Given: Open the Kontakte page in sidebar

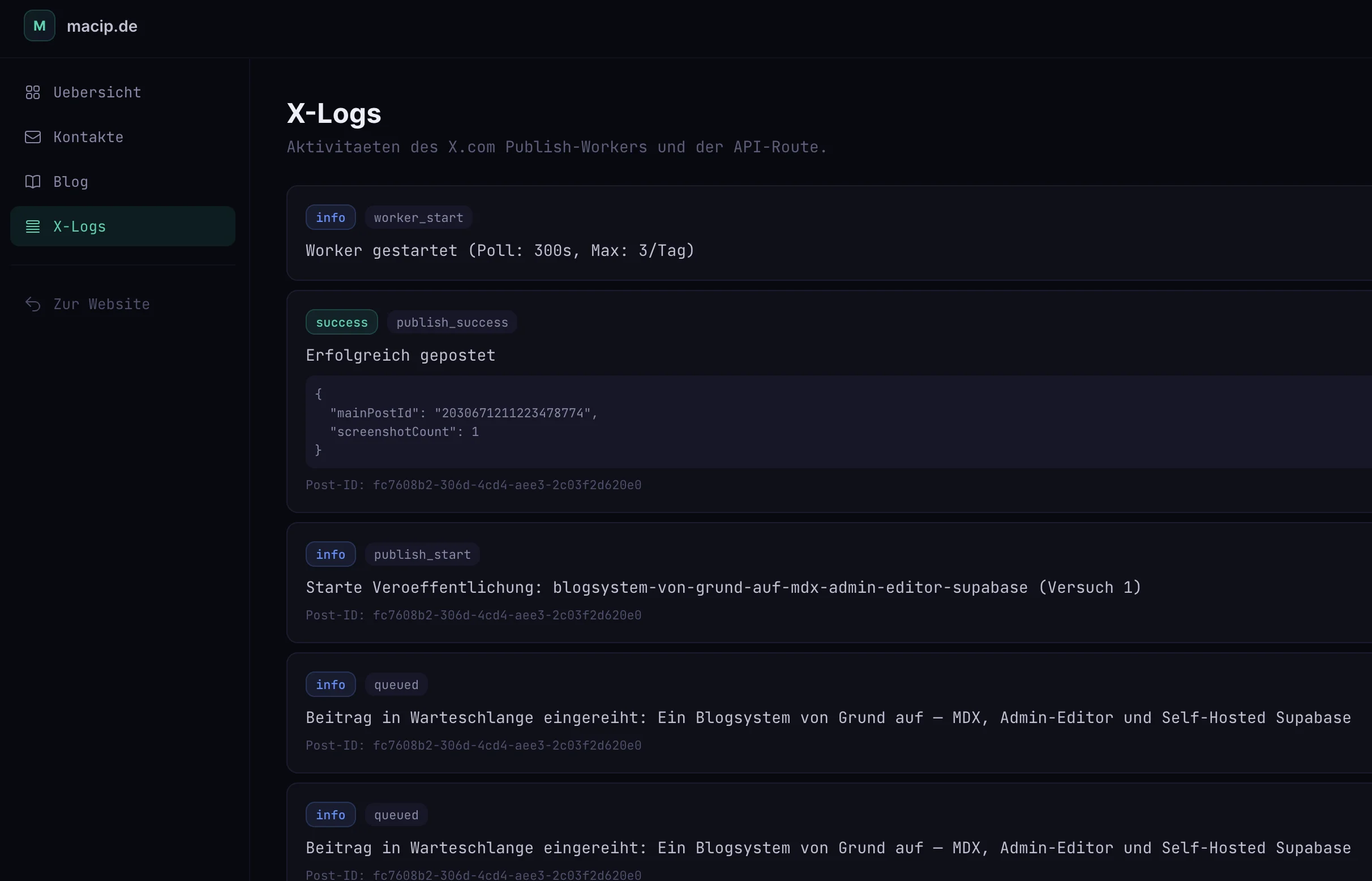Looking at the screenshot, I should point(88,136).
